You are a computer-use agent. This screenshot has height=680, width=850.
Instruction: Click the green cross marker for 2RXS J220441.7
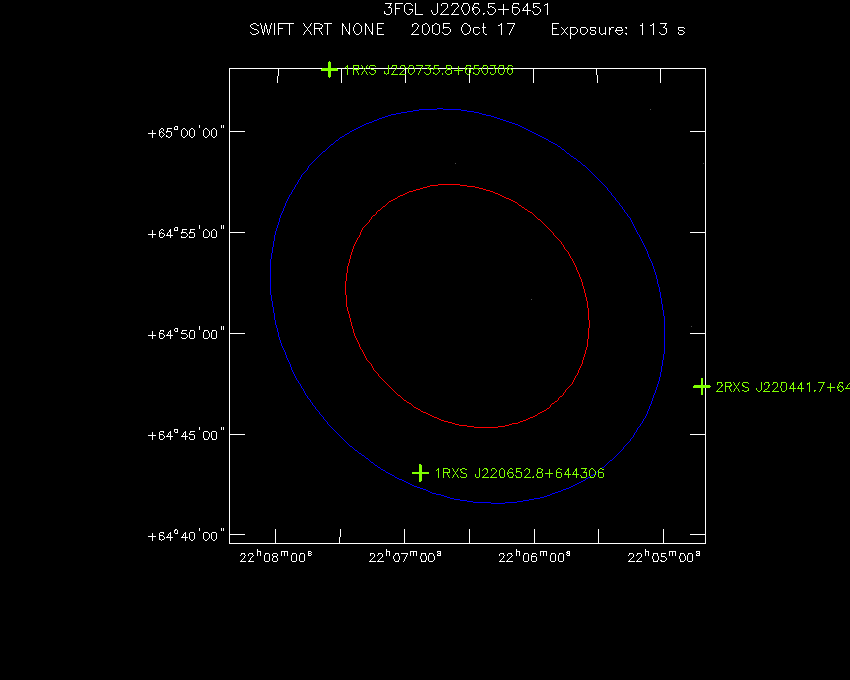click(701, 387)
